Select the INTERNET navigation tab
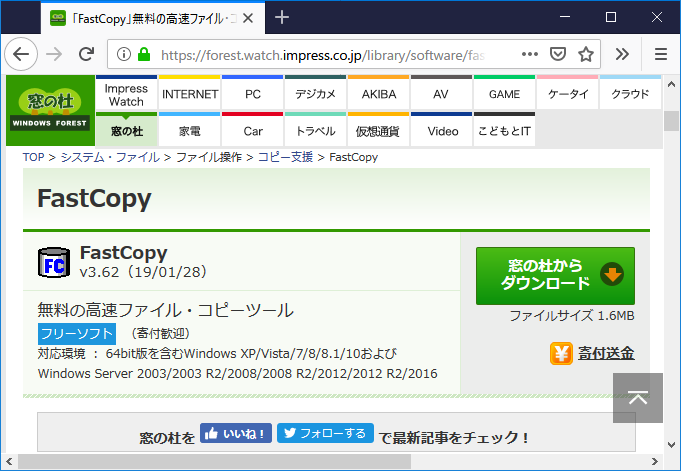 tap(189, 94)
